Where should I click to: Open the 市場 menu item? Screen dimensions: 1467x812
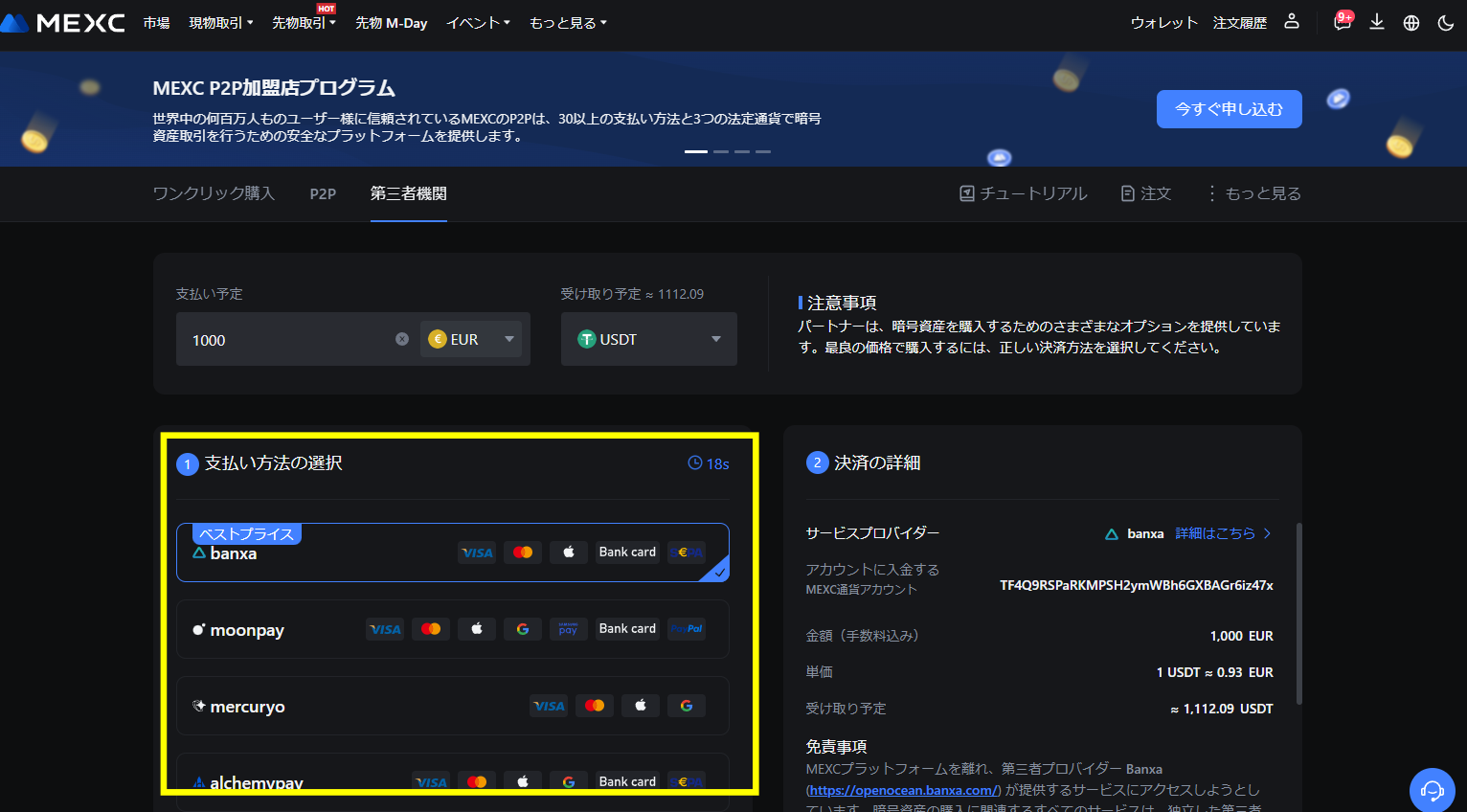[x=157, y=23]
